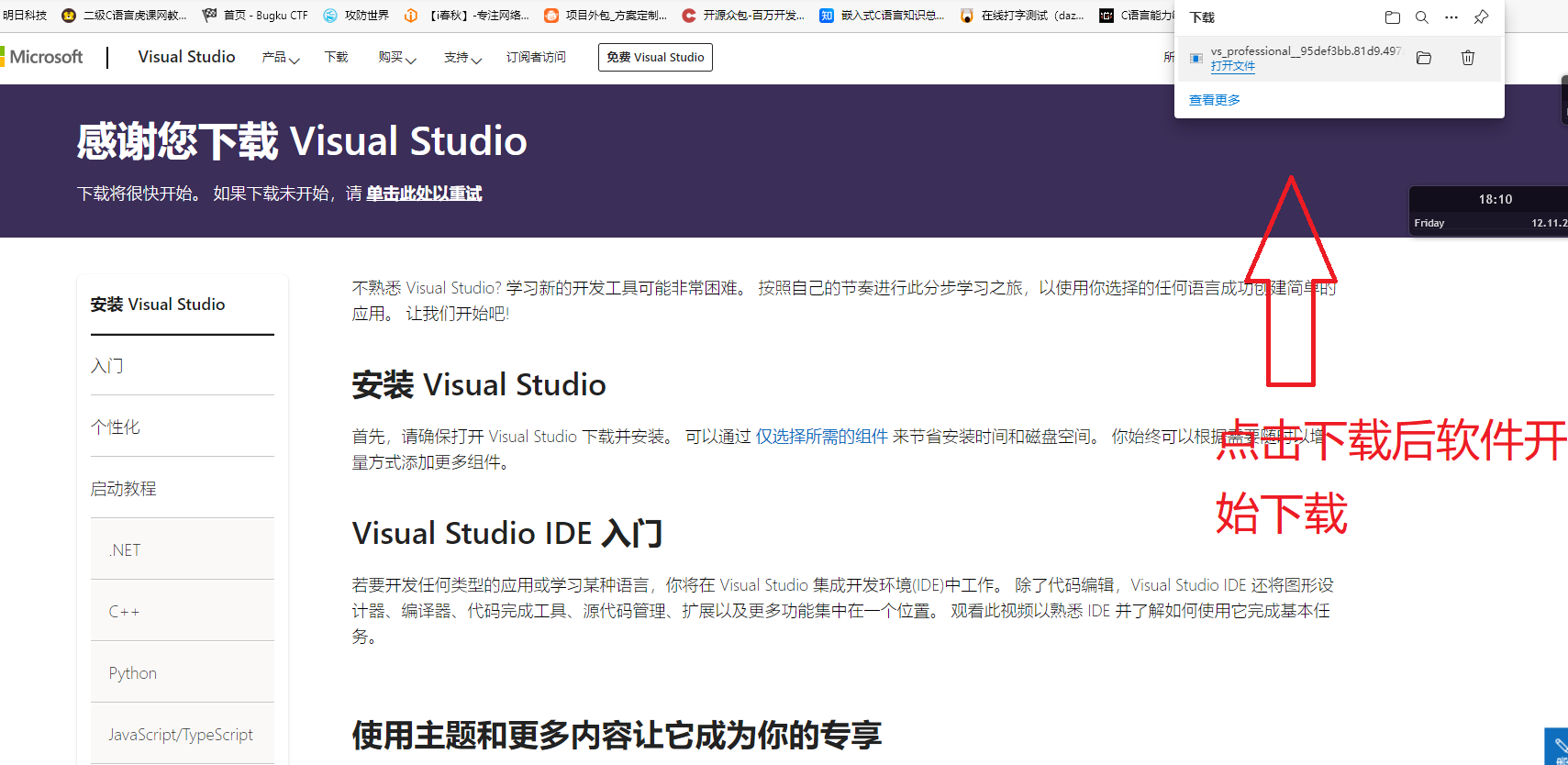Delete the vs_professional download entry
Screen dimensions: 1568x765
click(1468, 58)
